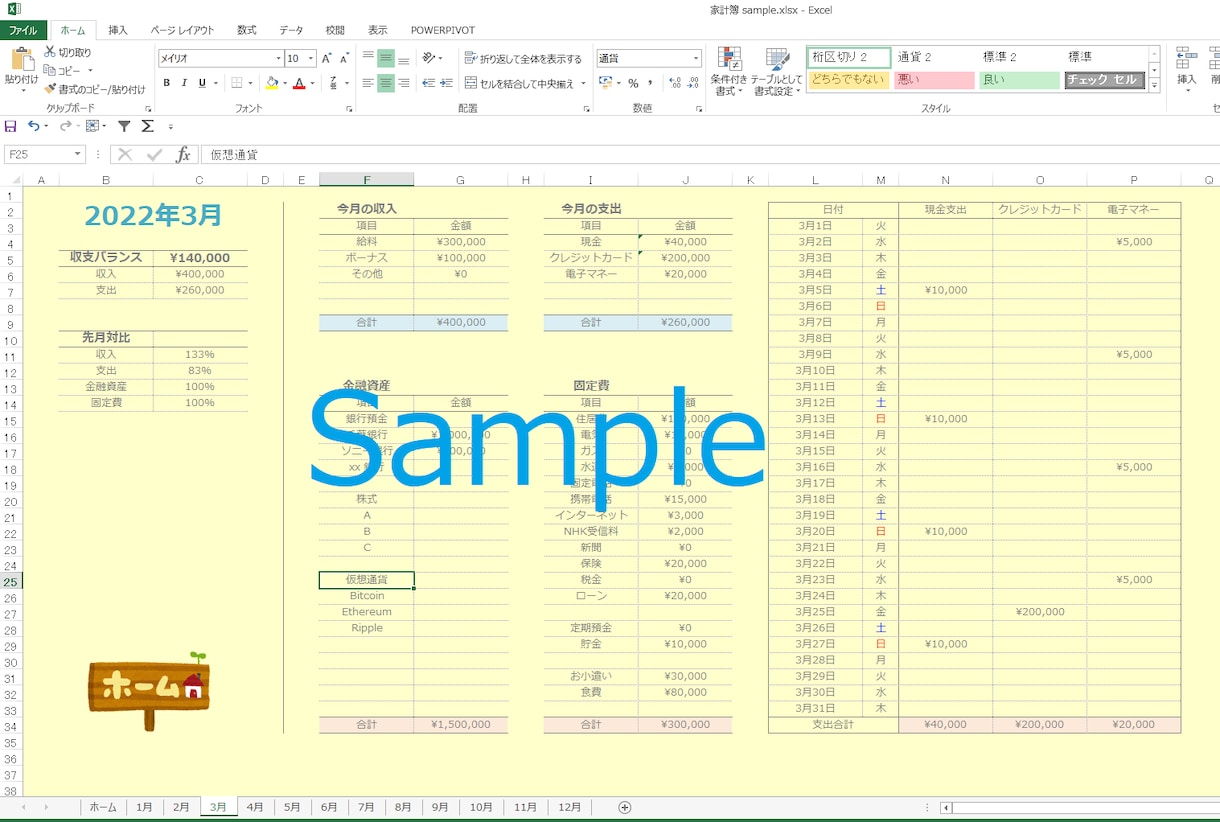This screenshot has width=1220, height=822.
Task: Toggle right text alignment
Action: pos(403,83)
